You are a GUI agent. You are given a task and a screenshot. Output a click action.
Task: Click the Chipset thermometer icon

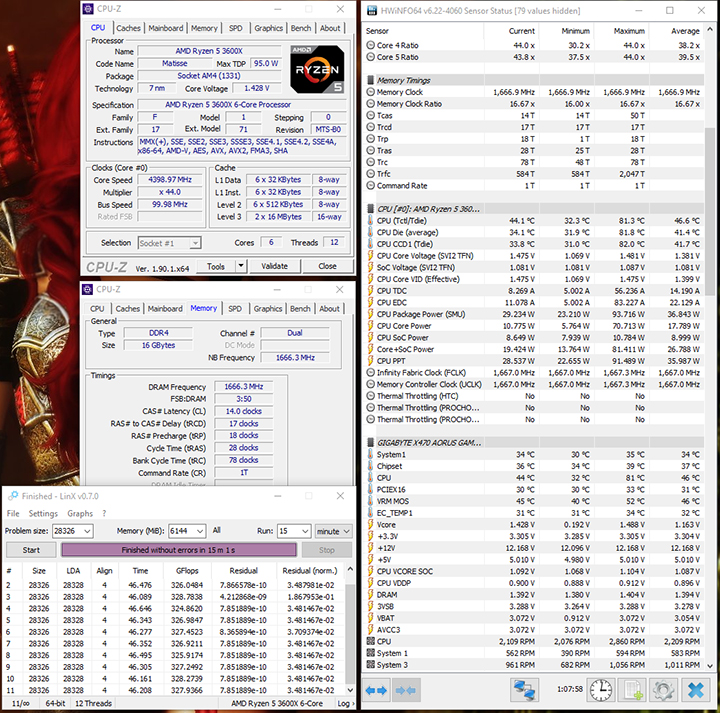[x=371, y=466]
